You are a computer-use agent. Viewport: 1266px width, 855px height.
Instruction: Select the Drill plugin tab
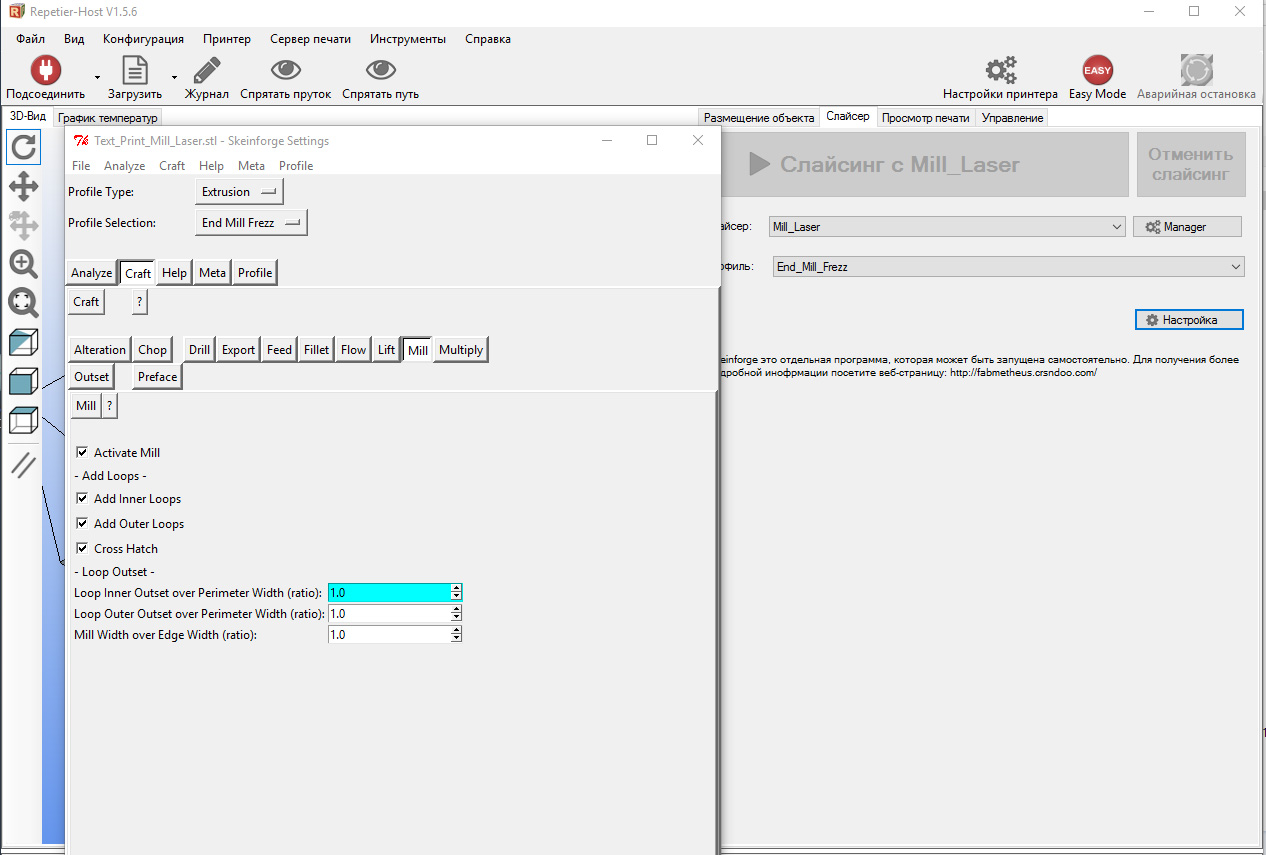coord(199,350)
